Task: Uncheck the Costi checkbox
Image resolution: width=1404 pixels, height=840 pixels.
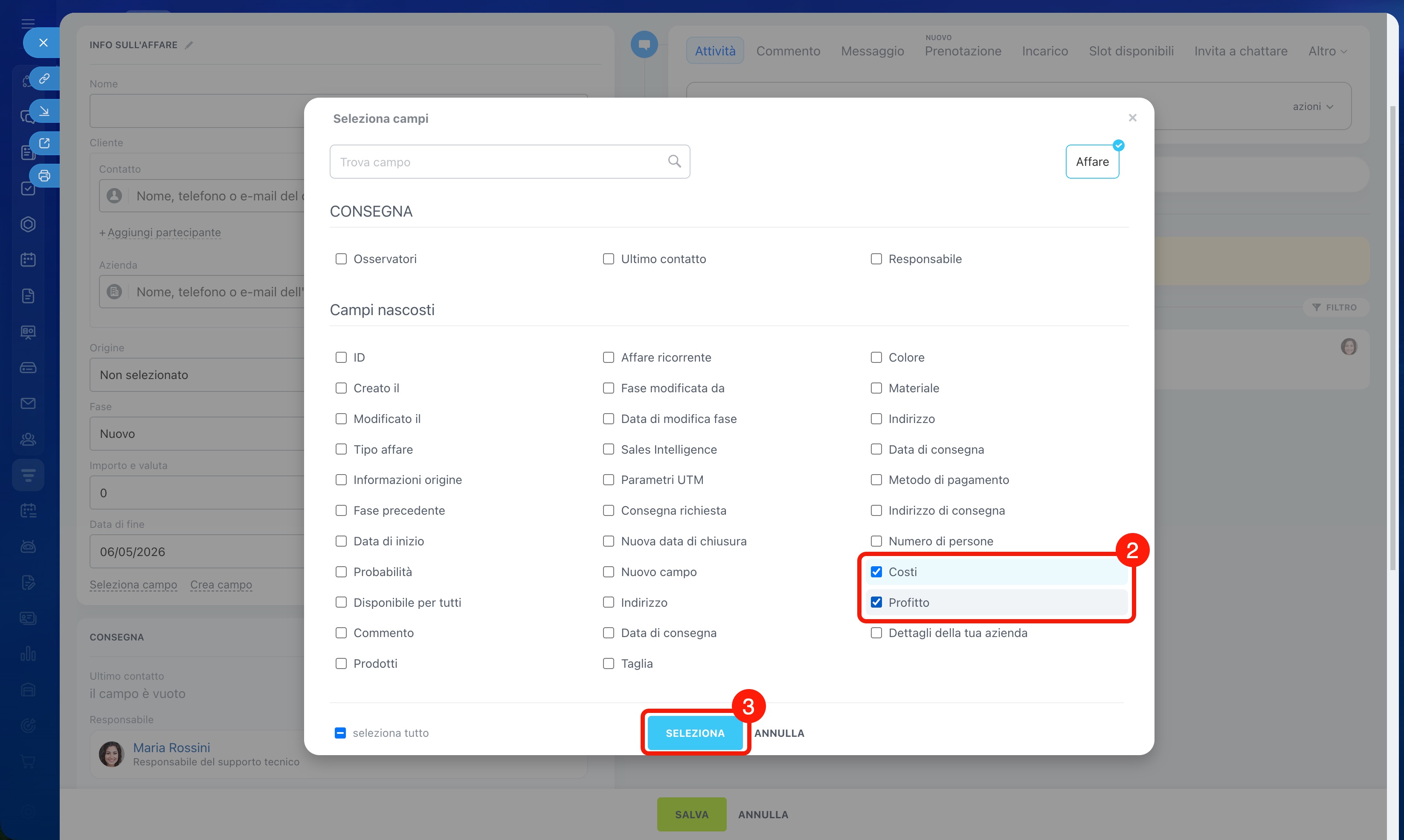Action: pyautogui.click(x=876, y=572)
